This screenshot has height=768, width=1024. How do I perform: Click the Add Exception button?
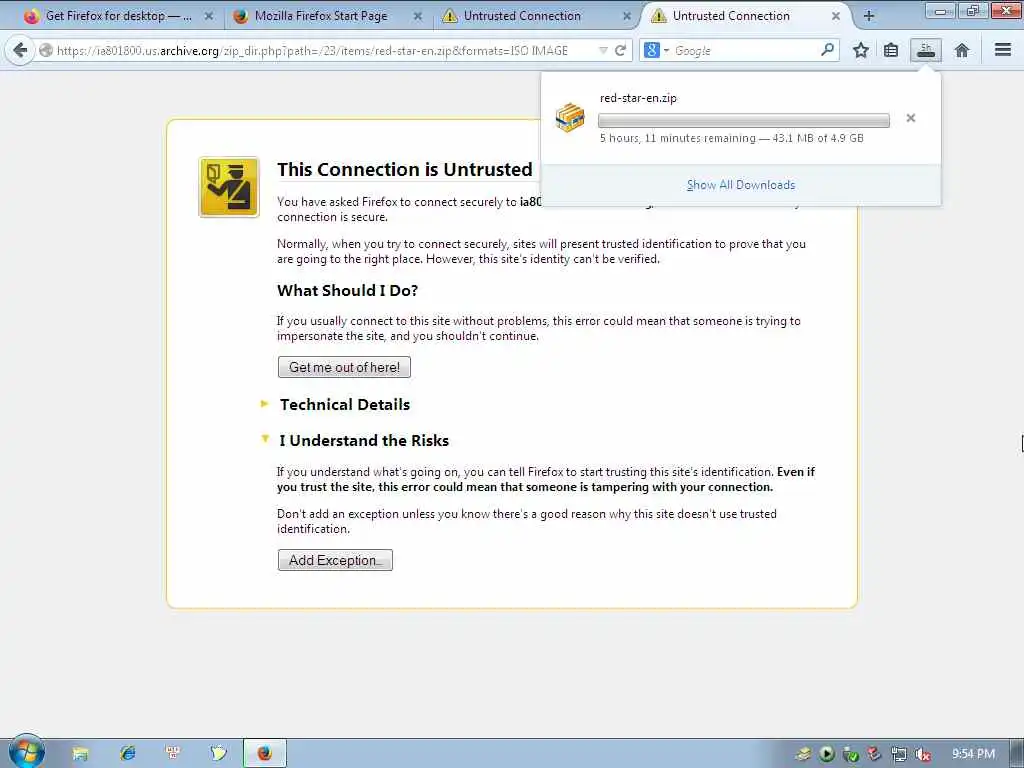335,560
